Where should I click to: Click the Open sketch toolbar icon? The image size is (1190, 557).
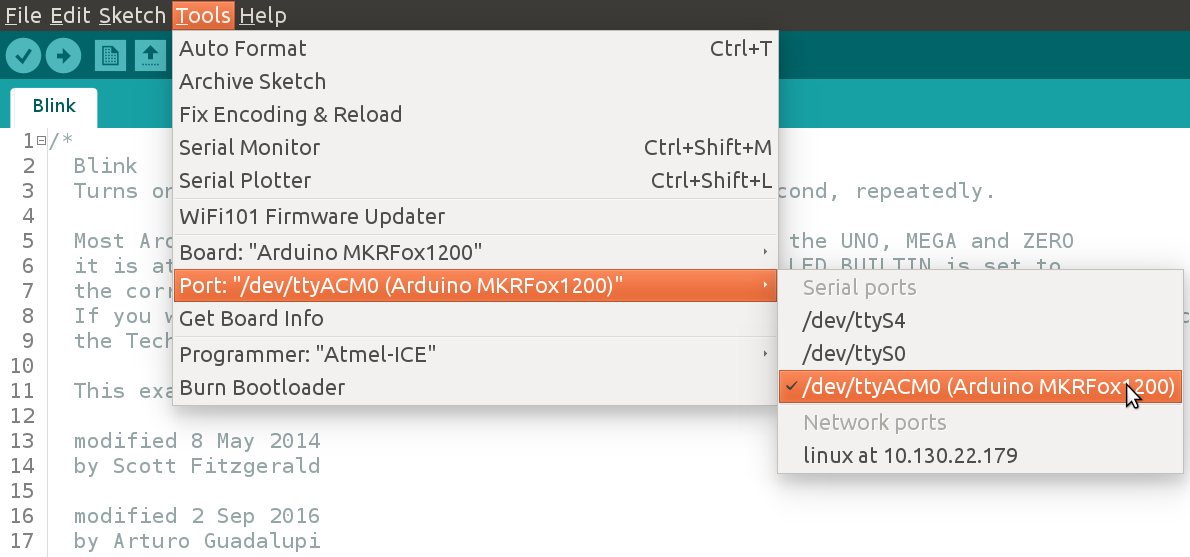[x=150, y=55]
